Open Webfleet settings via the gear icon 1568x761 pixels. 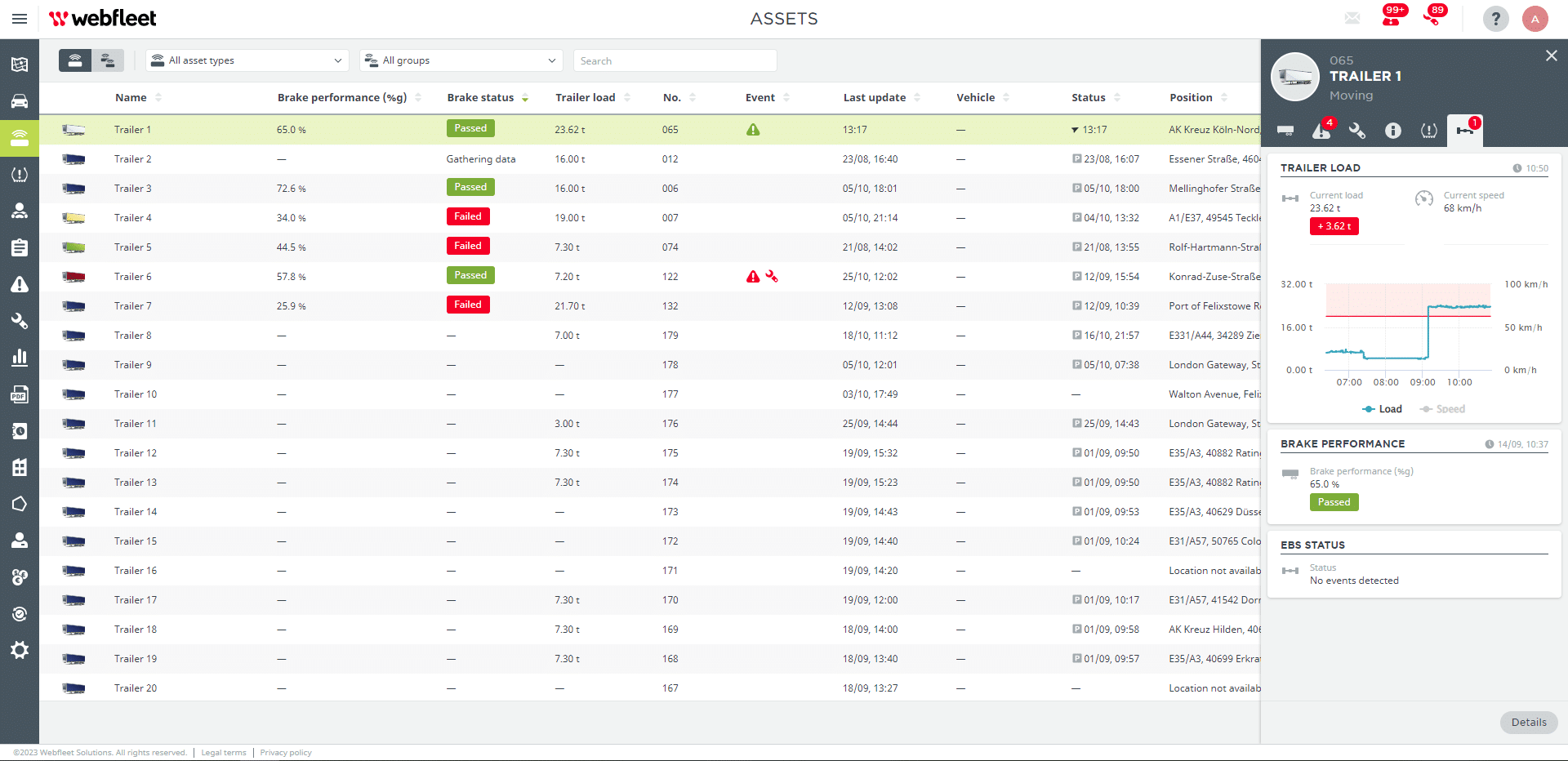pyautogui.click(x=20, y=650)
